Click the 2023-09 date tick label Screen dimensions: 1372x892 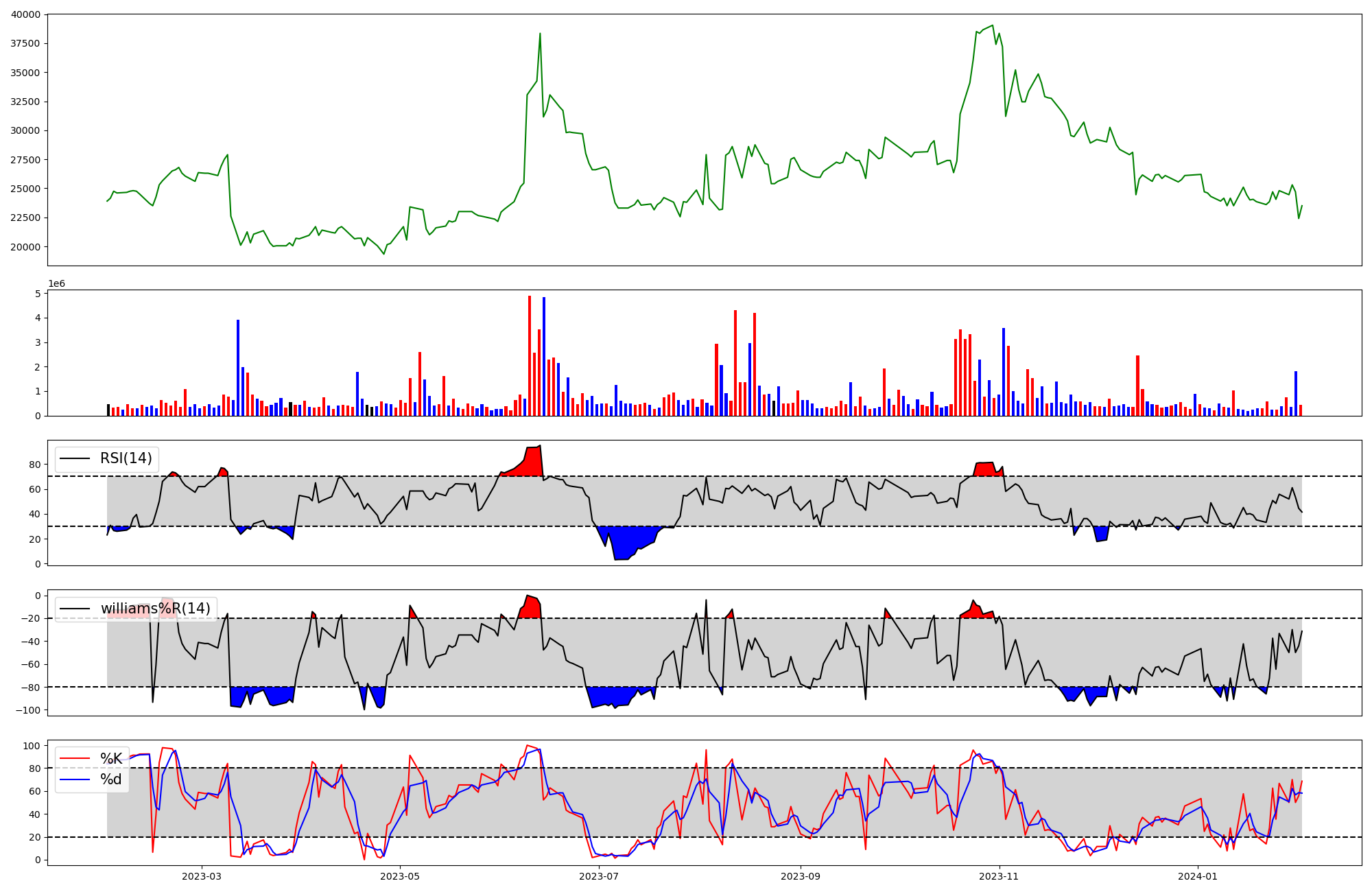[x=801, y=876]
